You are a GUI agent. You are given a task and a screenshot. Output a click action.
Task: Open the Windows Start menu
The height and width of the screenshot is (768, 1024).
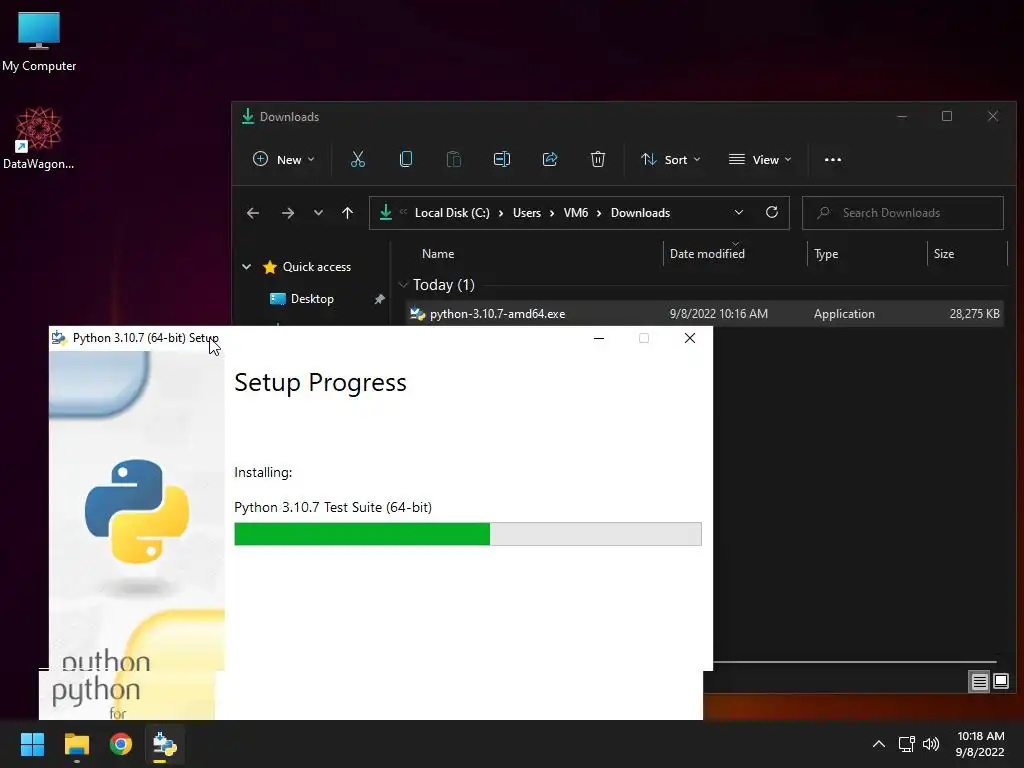(x=32, y=744)
